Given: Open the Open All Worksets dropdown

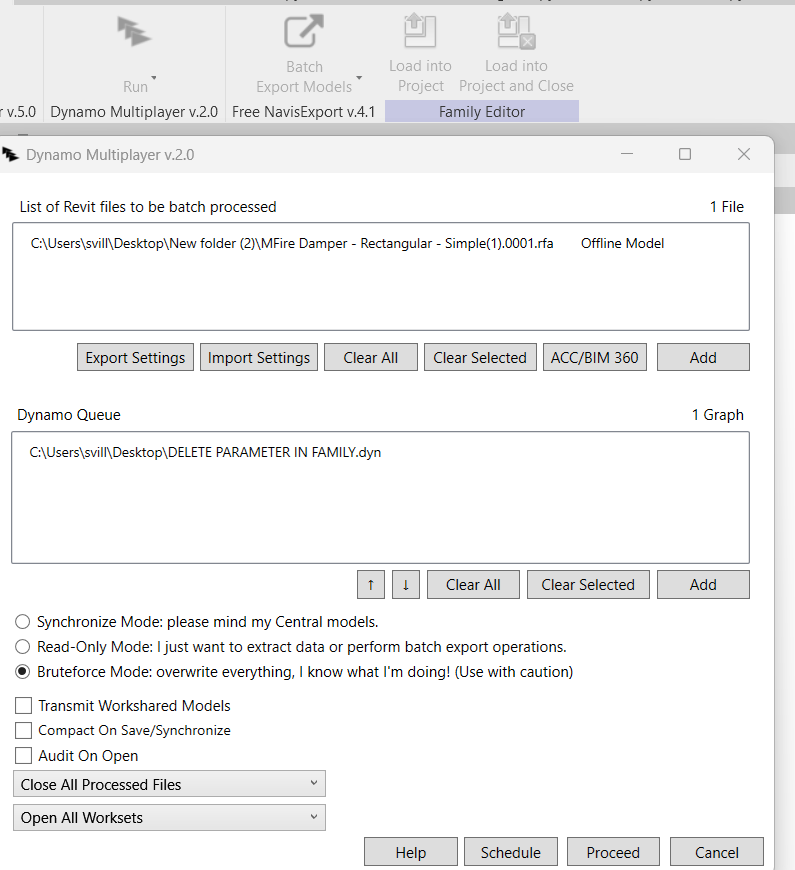Looking at the screenshot, I should 169,817.
